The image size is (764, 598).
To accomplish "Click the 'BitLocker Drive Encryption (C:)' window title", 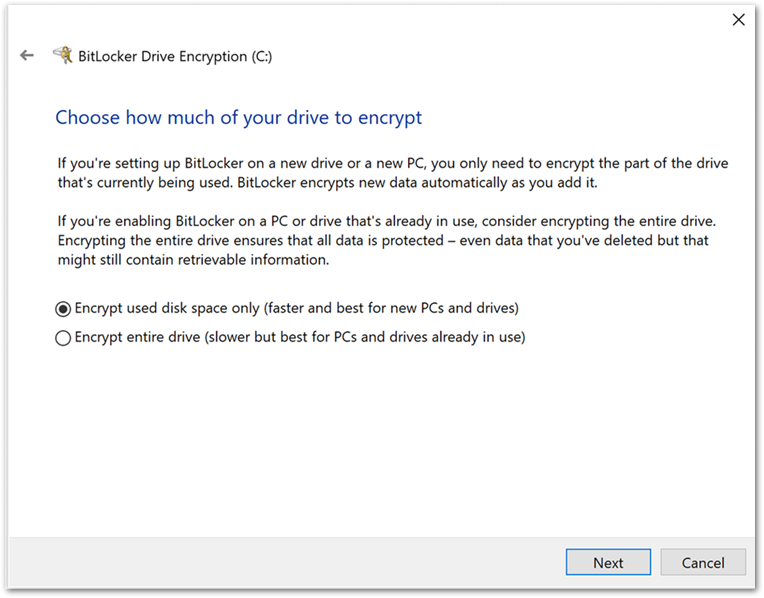I will pyautogui.click(x=175, y=57).
